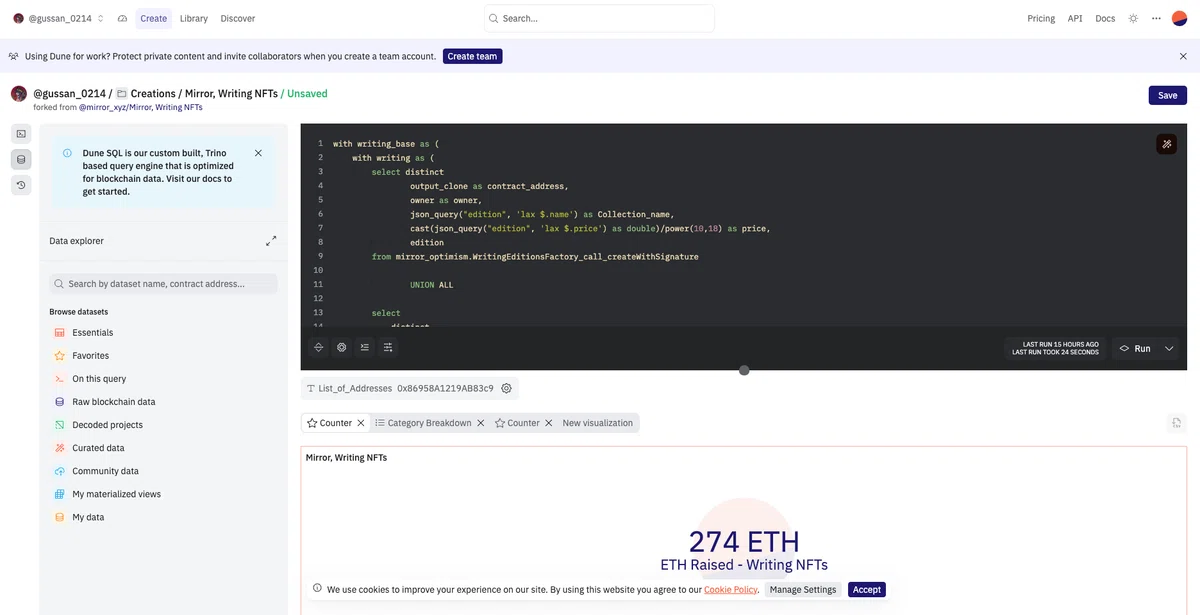
Task: Accept cookies
Action: pyautogui.click(x=867, y=590)
